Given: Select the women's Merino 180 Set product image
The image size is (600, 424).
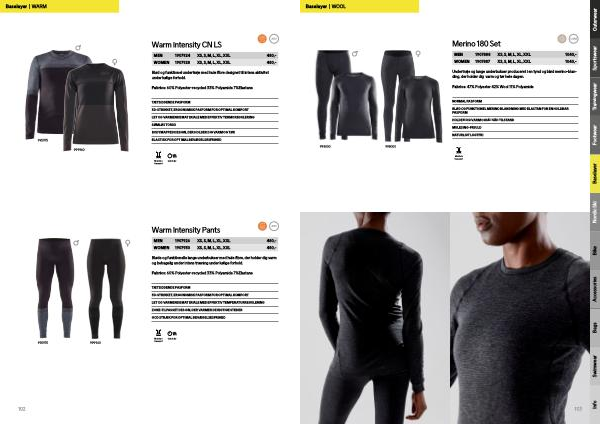Looking at the screenshot, I should coord(412,96).
